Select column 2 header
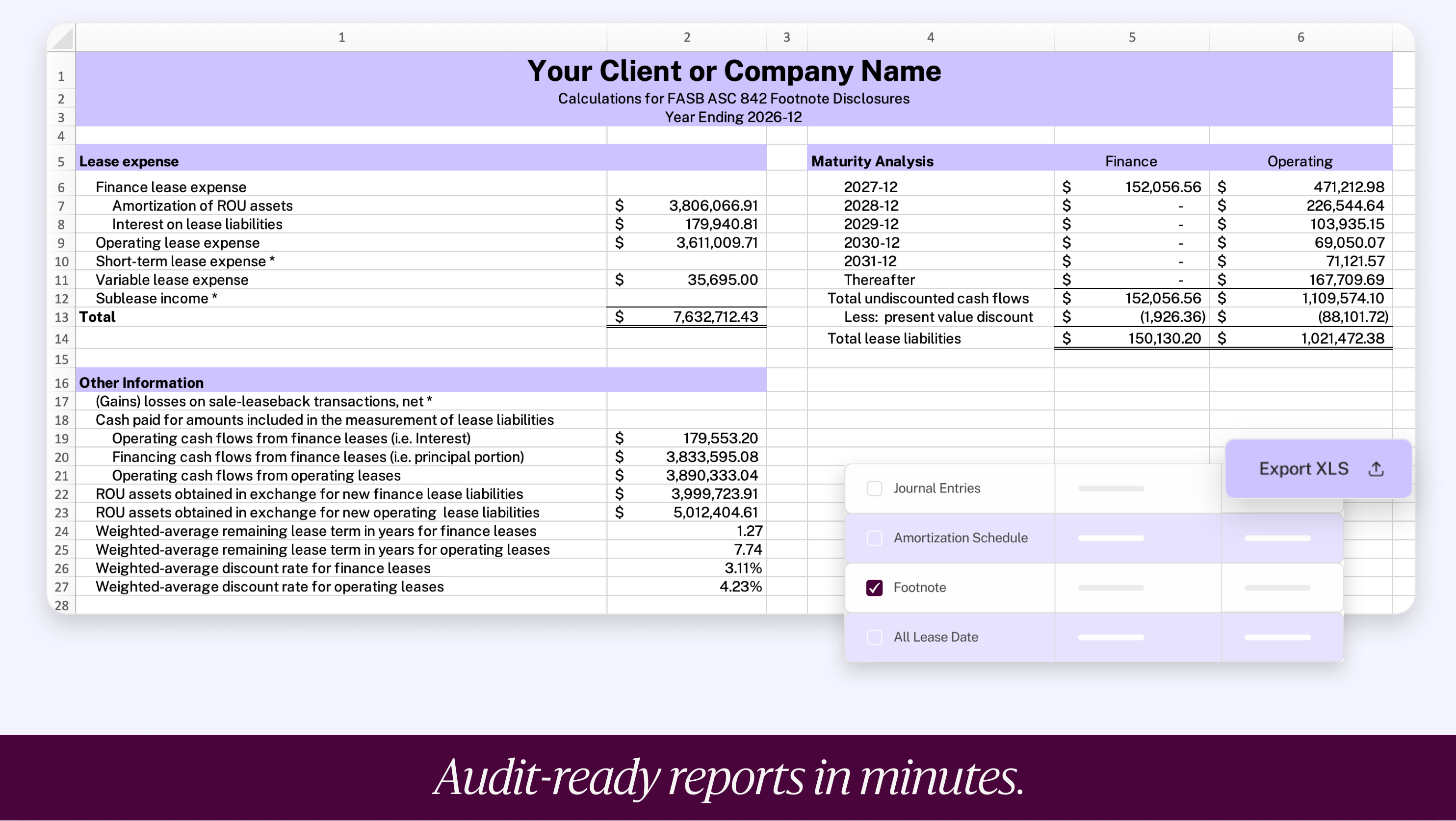Viewport: 1456px width, 821px height. pyautogui.click(x=686, y=37)
